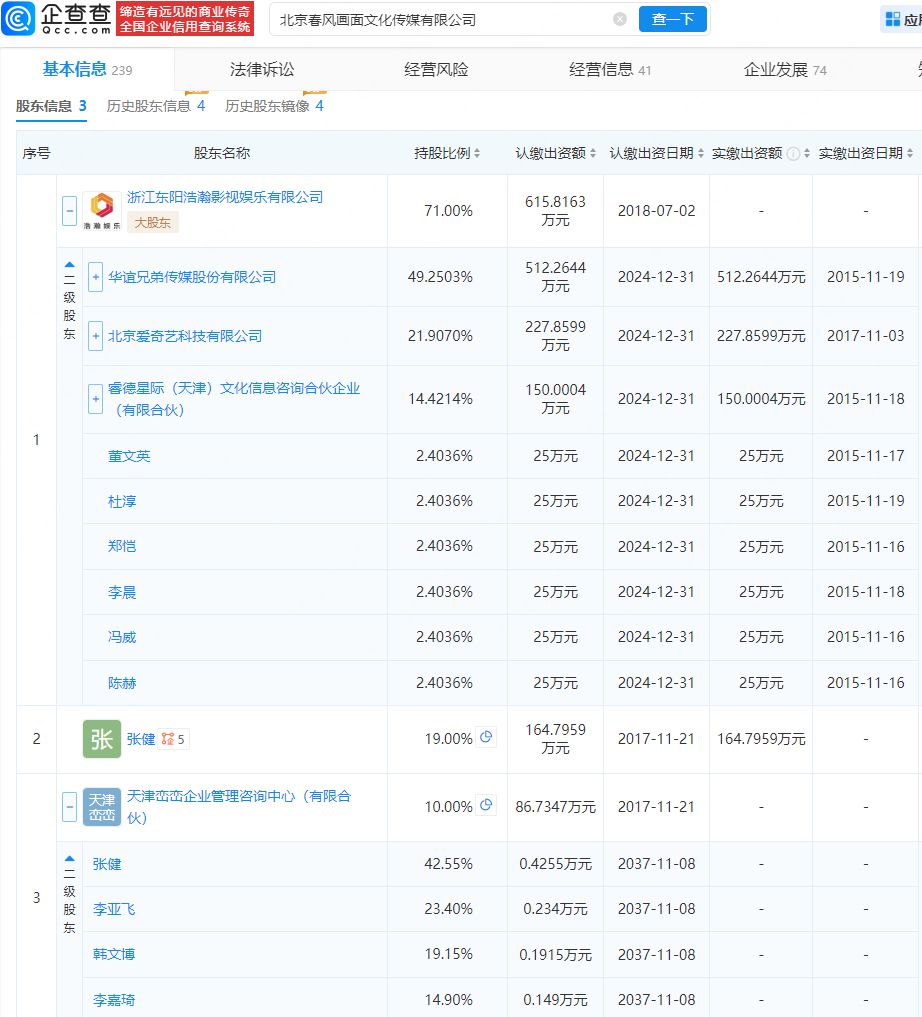This screenshot has height=1017, width=922.
Task: Open 华谊兄弟传媒股份有限公司 link
Action: (x=192, y=277)
